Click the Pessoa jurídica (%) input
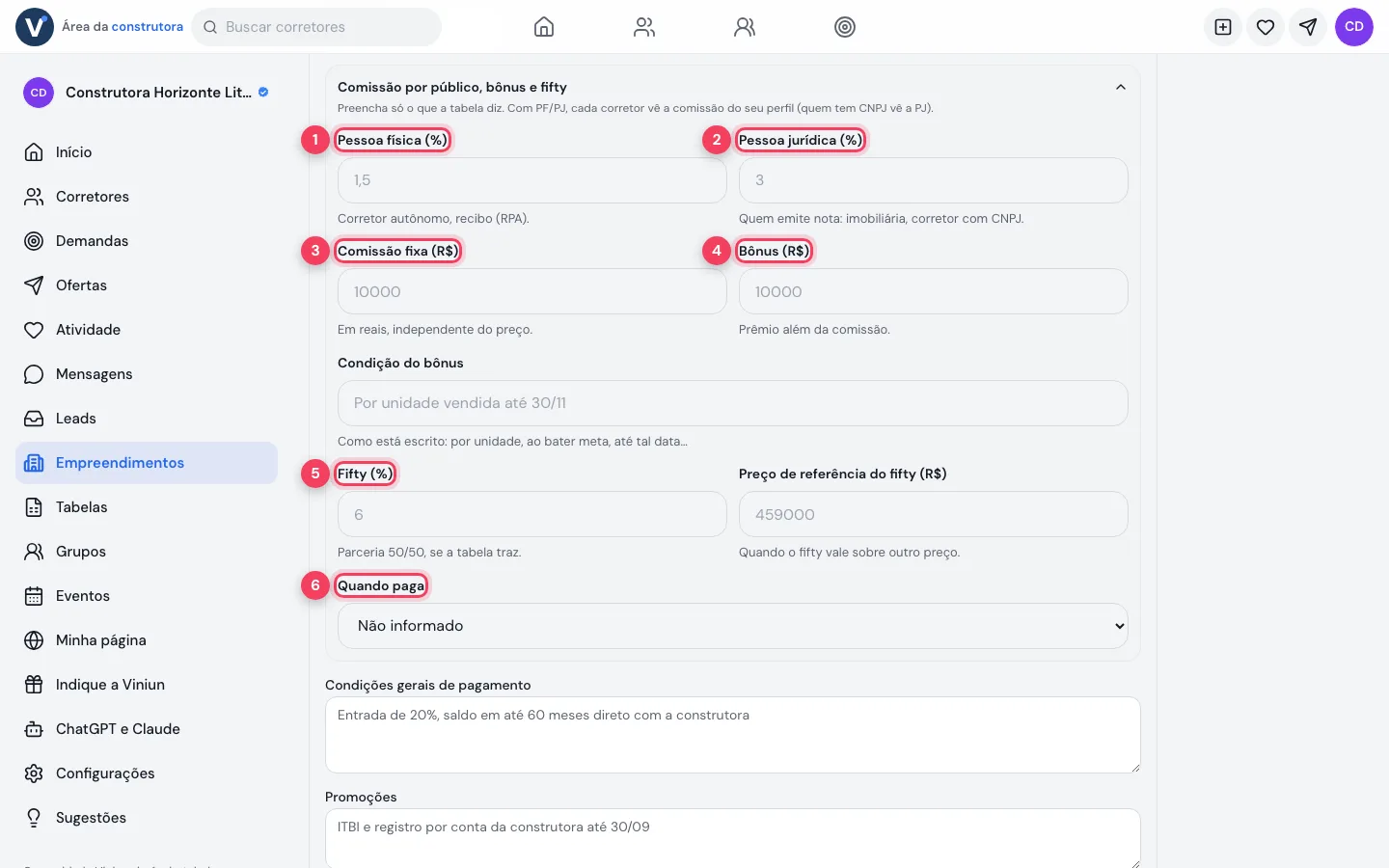The image size is (1389, 868). tap(934, 180)
